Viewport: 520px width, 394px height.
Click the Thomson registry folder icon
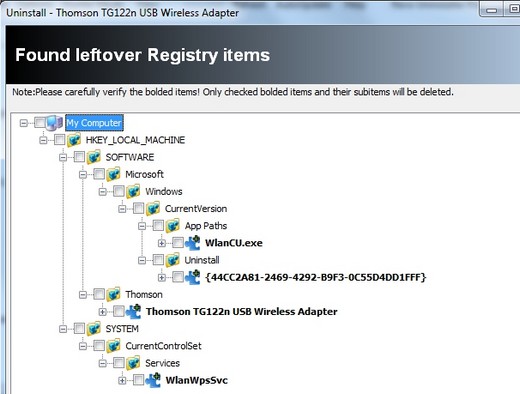click(113, 294)
